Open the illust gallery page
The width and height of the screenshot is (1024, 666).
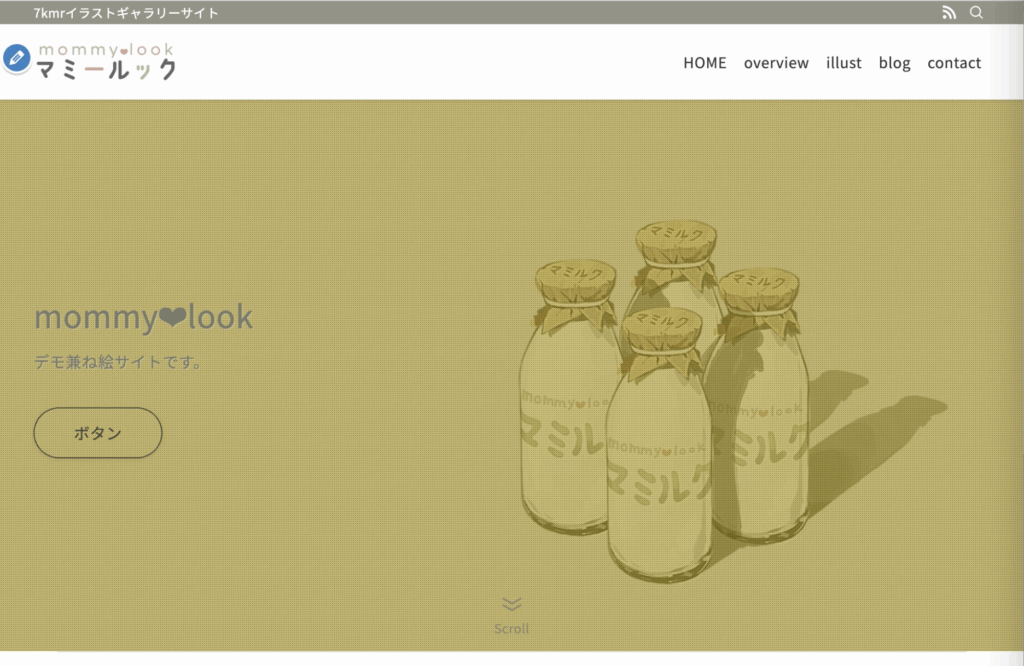coord(844,63)
